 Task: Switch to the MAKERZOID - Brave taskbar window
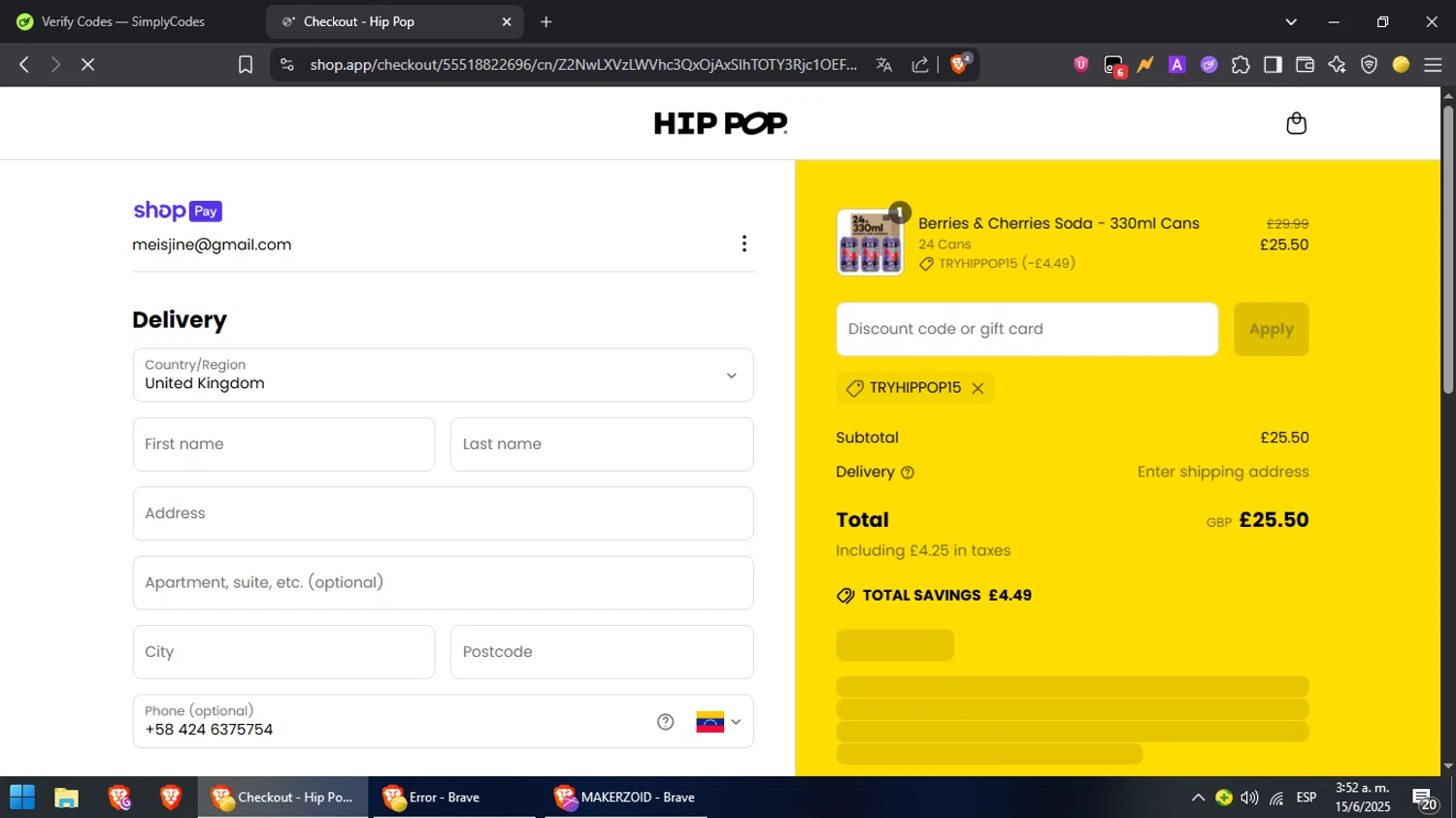(x=625, y=798)
